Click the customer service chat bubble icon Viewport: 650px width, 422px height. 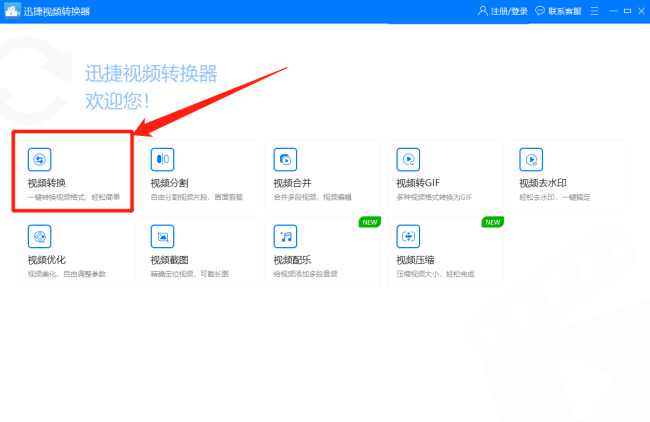(x=540, y=11)
